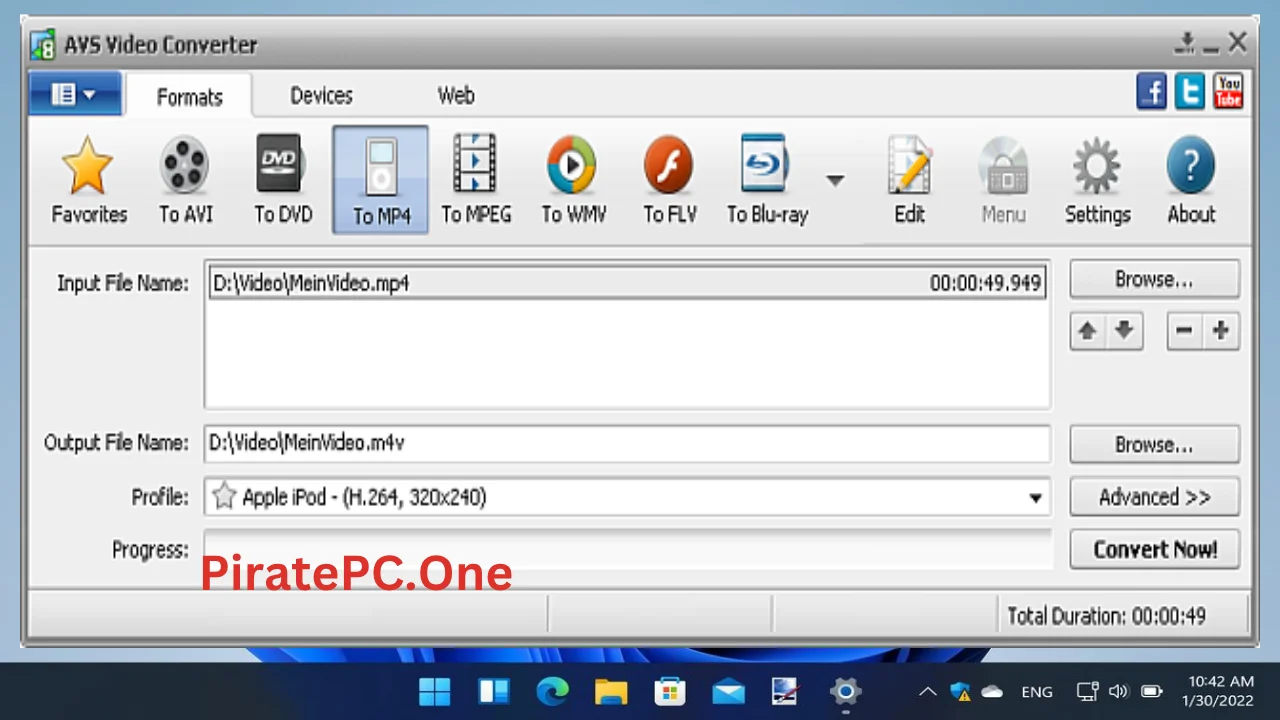Screen dimensions: 1280x720
Task: Add file with the plus button
Action: 1221,331
